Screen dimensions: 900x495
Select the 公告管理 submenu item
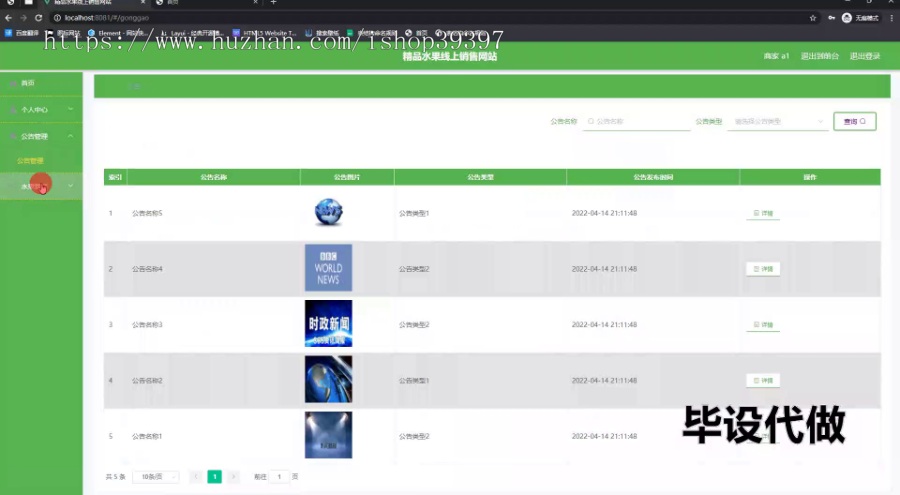pos(30,161)
